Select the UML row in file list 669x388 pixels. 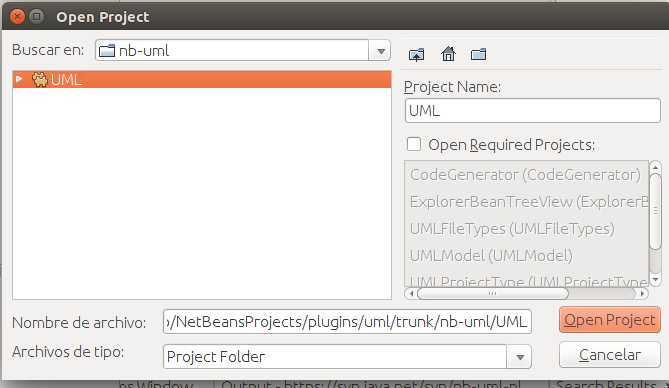tap(202, 80)
